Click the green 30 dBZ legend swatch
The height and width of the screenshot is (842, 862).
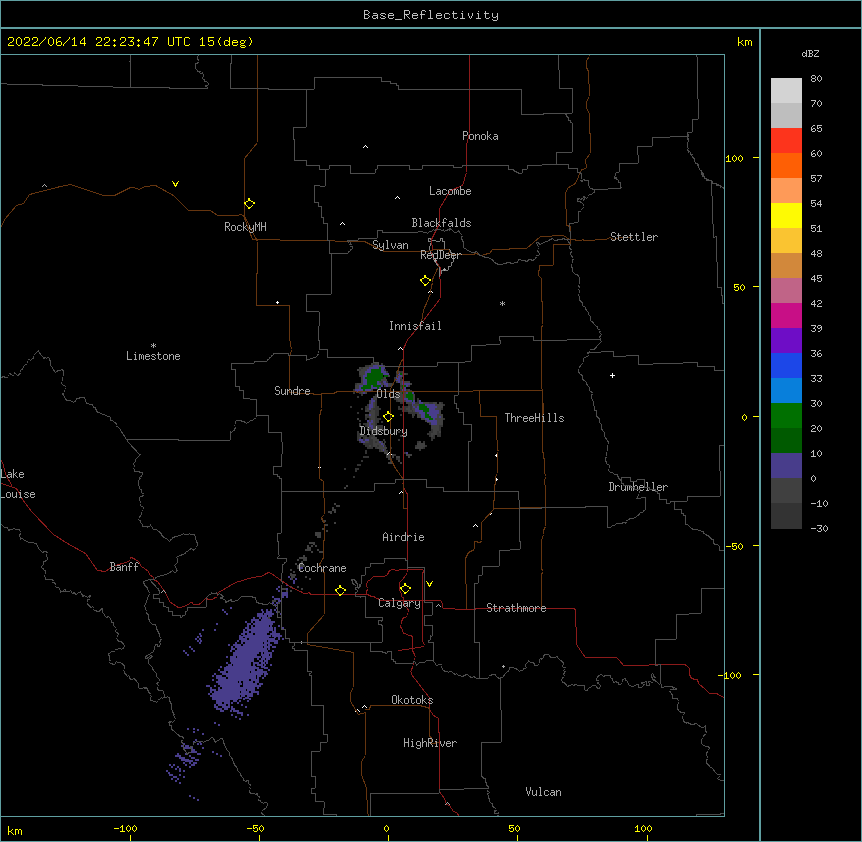pyautogui.click(x=786, y=416)
